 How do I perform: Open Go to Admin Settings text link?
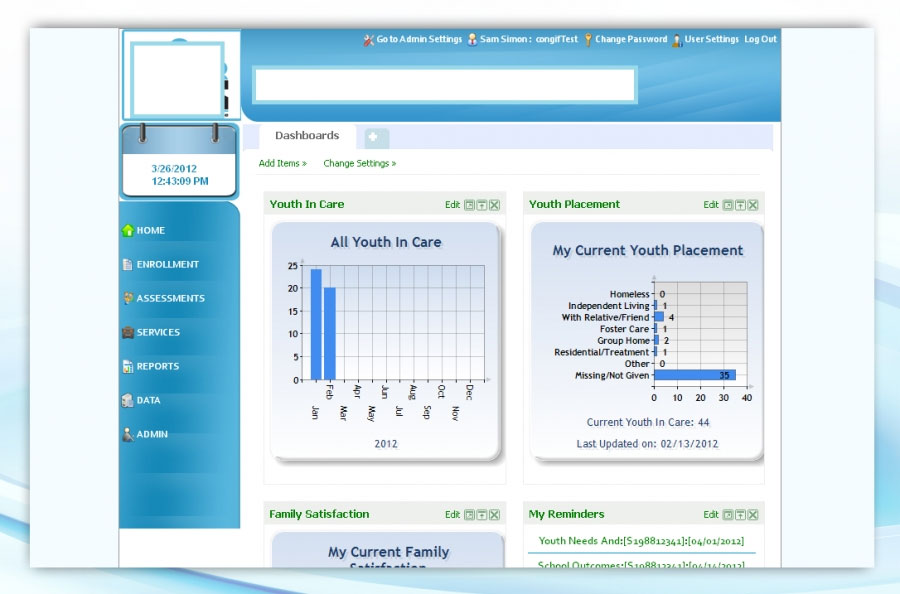[x=419, y=39]
